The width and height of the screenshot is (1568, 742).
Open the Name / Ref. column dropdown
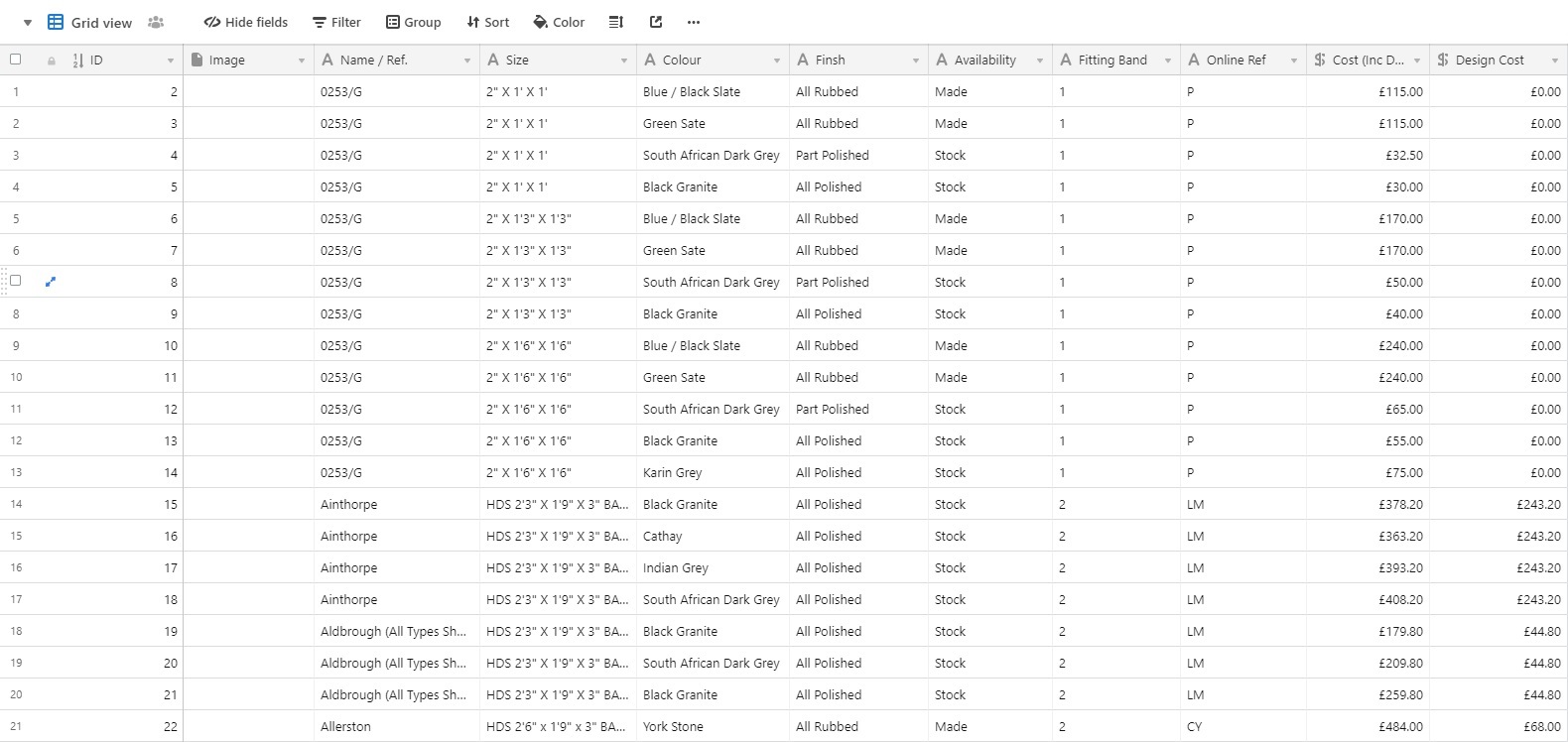(x=467, y=61)
